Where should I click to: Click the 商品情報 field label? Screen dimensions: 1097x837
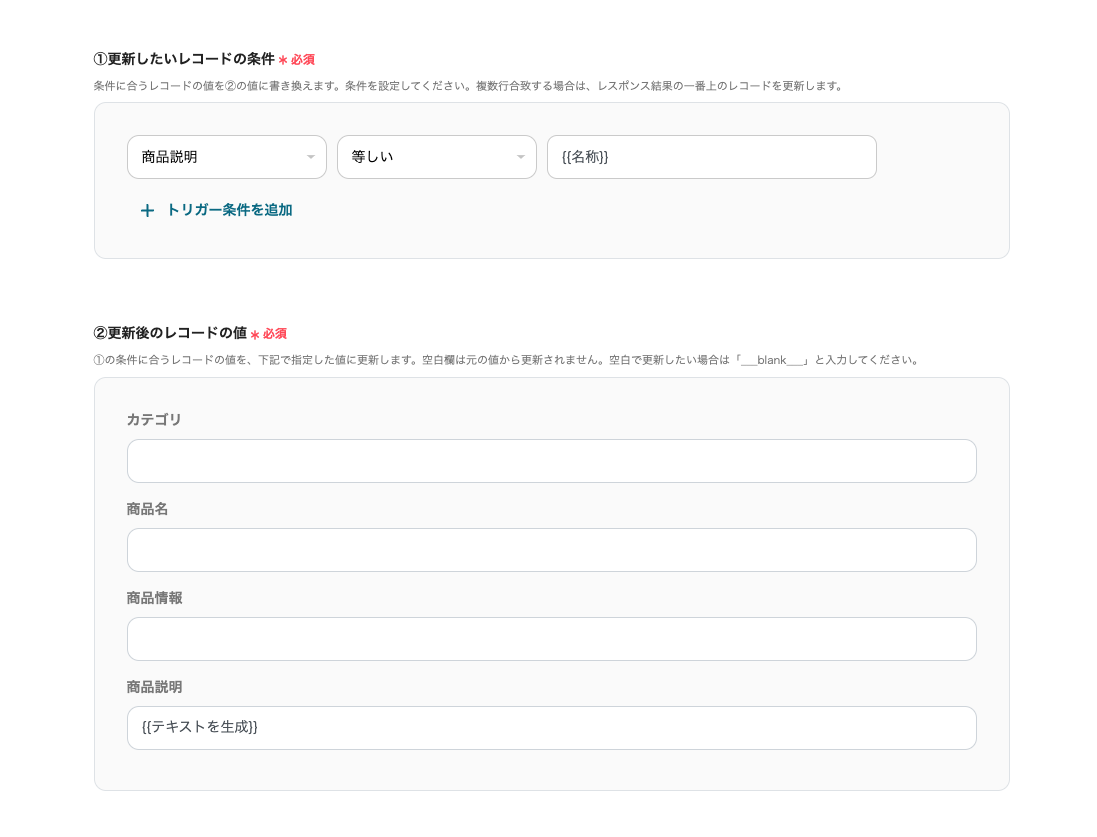[x=154, y=597]
